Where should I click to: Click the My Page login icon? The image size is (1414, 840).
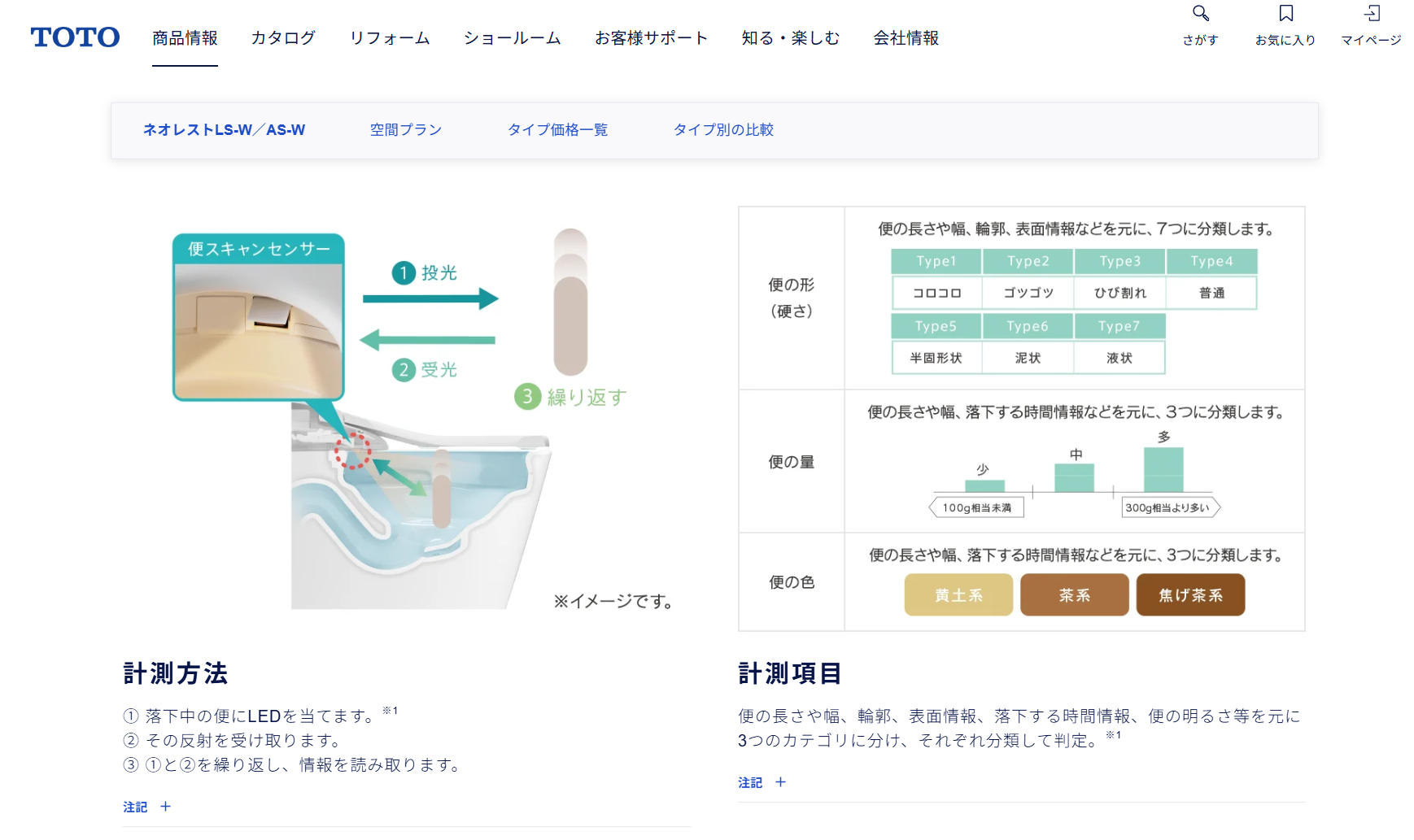pos(1372,14)
